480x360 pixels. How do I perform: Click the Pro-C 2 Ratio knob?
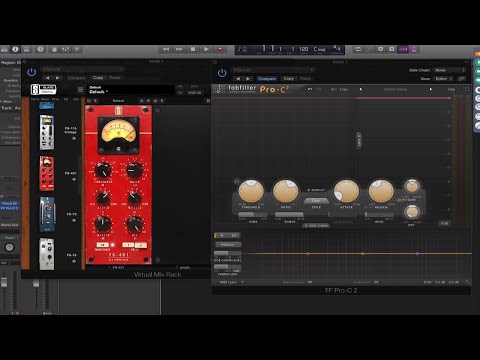(x=286, y=191)
